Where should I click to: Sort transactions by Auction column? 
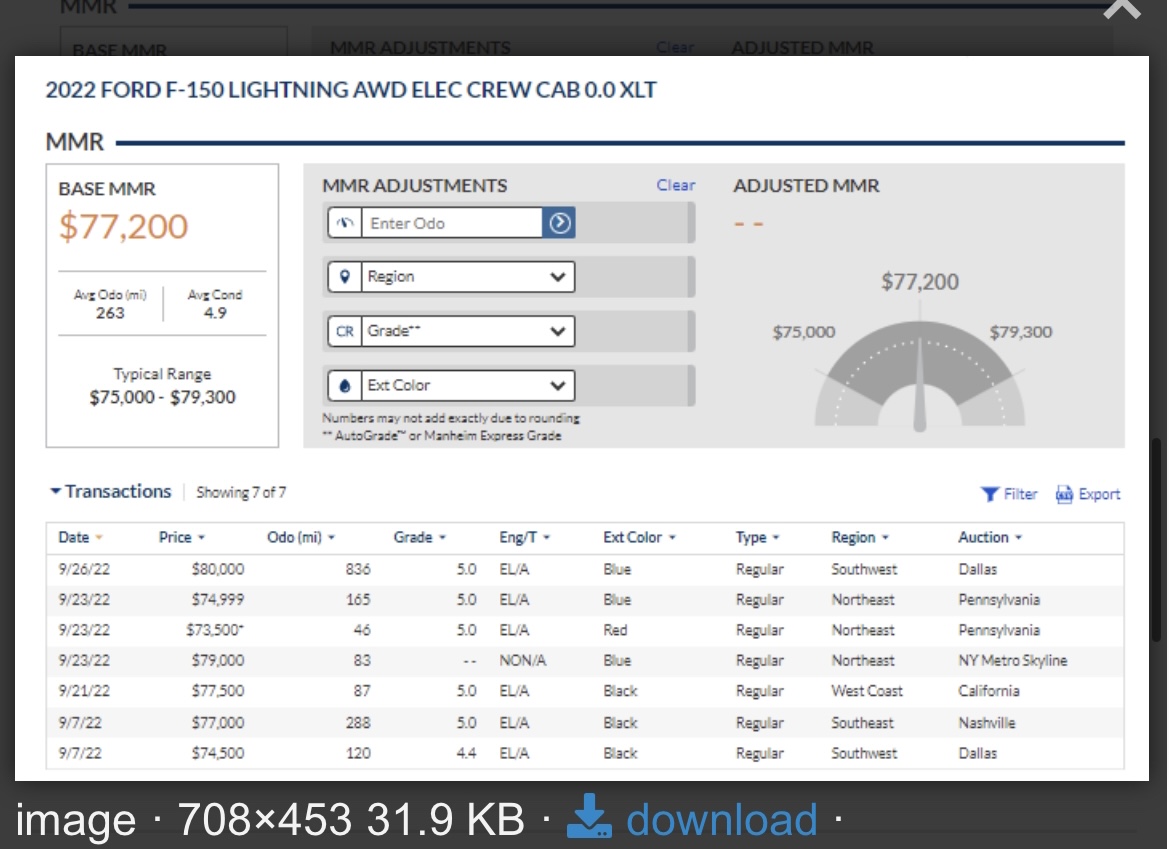[x=990, y=537]
